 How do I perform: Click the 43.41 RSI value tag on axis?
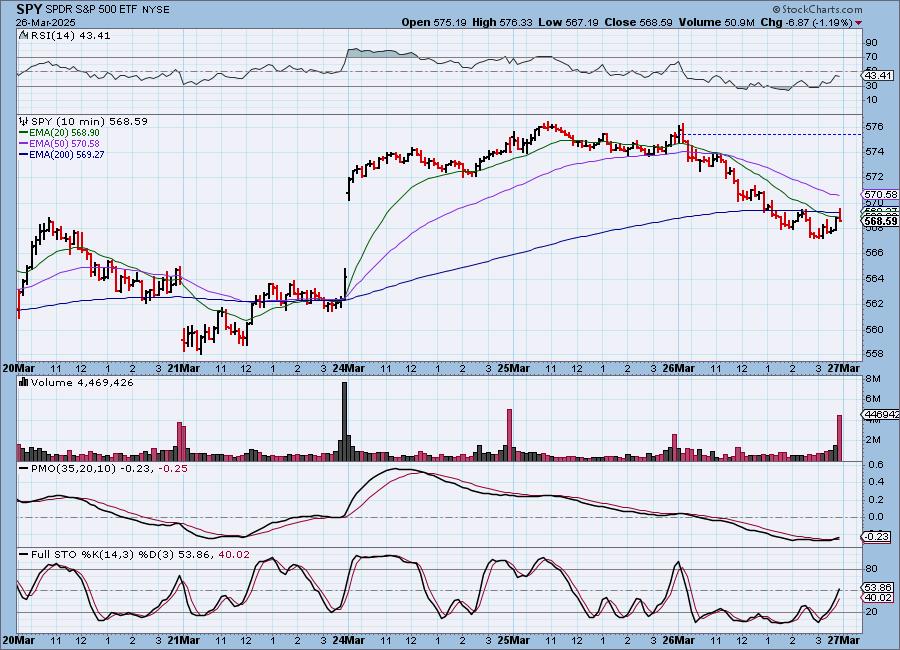878,76
